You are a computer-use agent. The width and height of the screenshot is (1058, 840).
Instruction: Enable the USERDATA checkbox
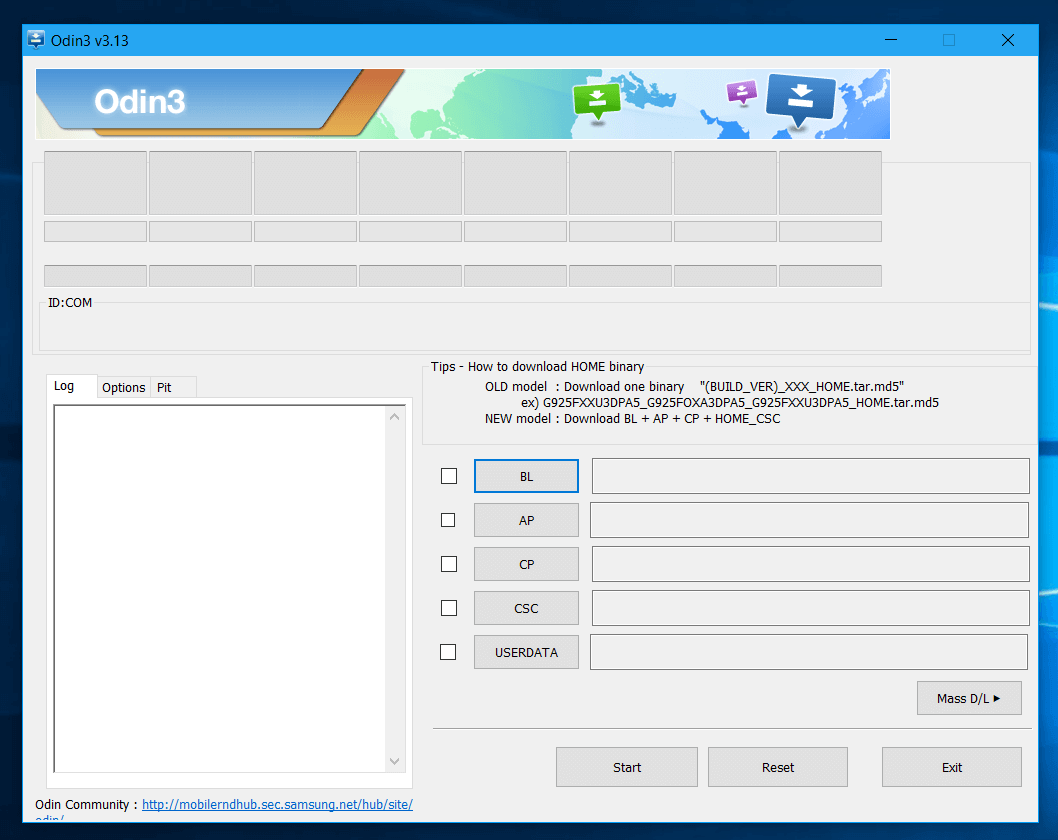[x=448, y=652]
